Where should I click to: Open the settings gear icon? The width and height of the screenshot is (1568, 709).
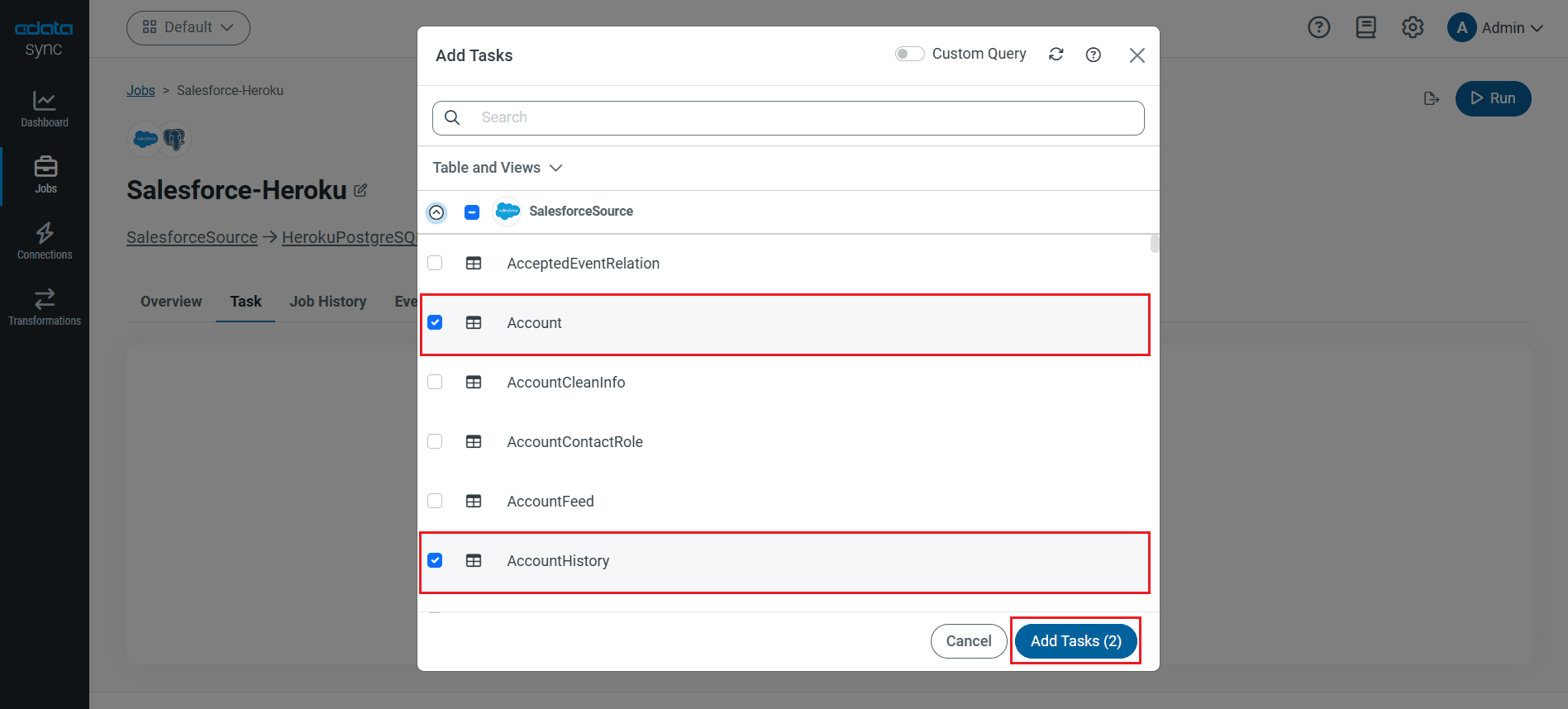(x=1413, y=27)
